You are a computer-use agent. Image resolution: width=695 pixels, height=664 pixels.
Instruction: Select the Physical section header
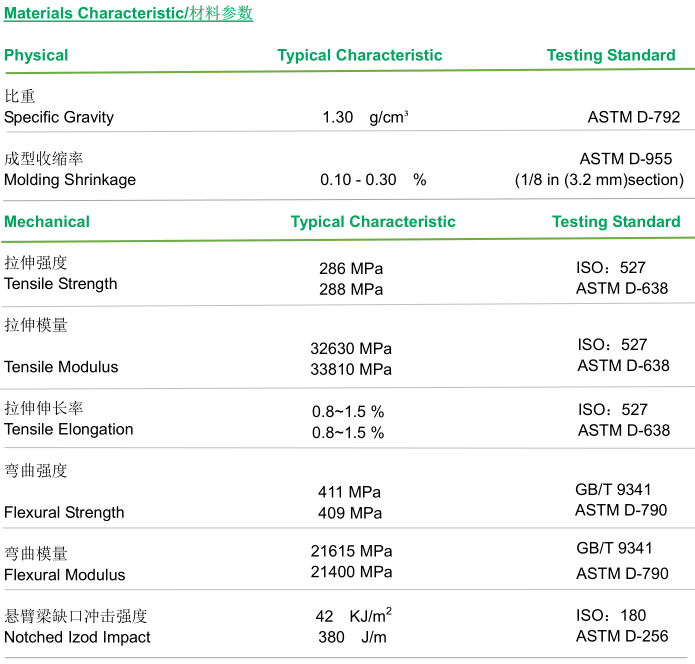click(x=36, y=55)
